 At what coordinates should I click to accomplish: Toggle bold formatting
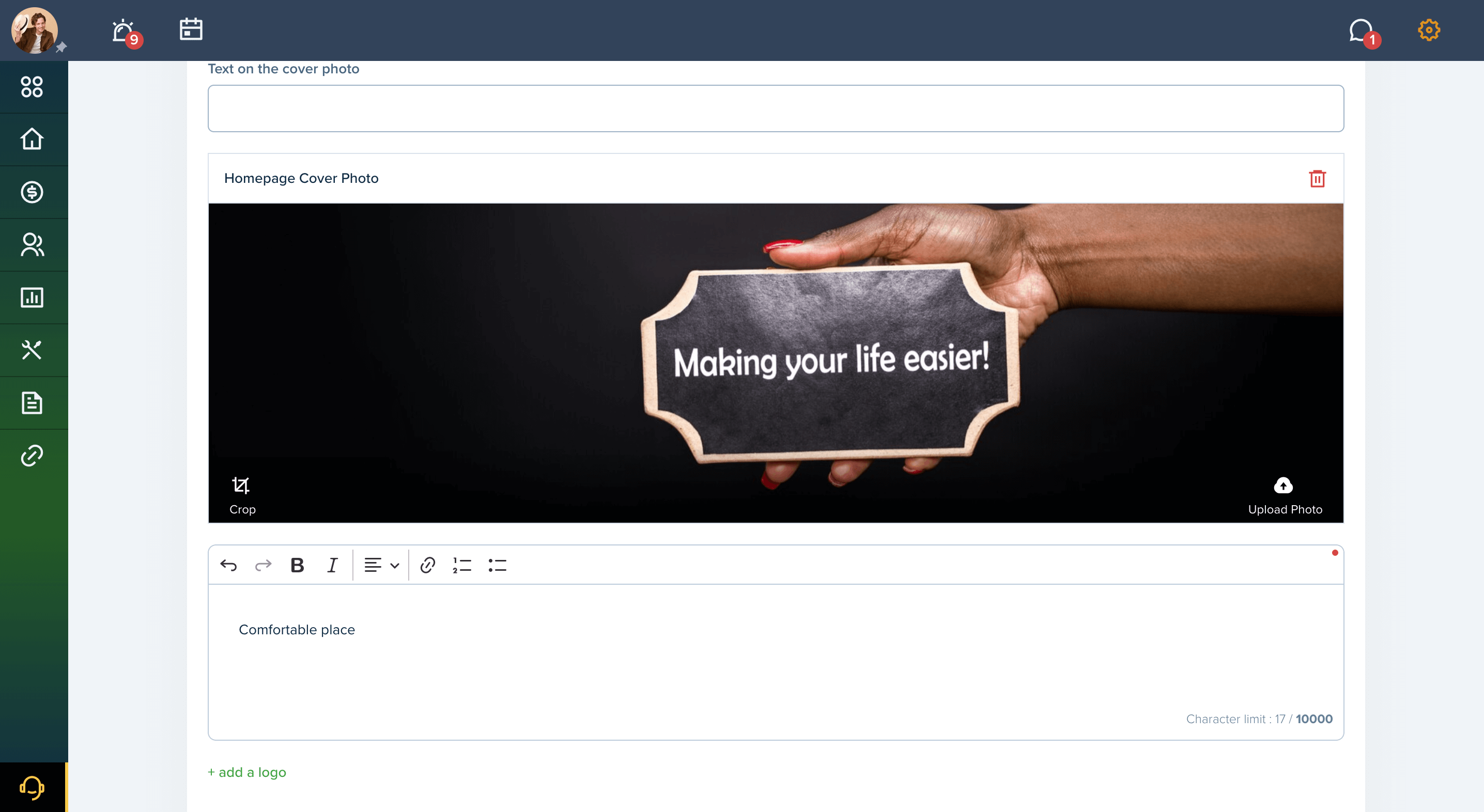click(x=297, y=565)
